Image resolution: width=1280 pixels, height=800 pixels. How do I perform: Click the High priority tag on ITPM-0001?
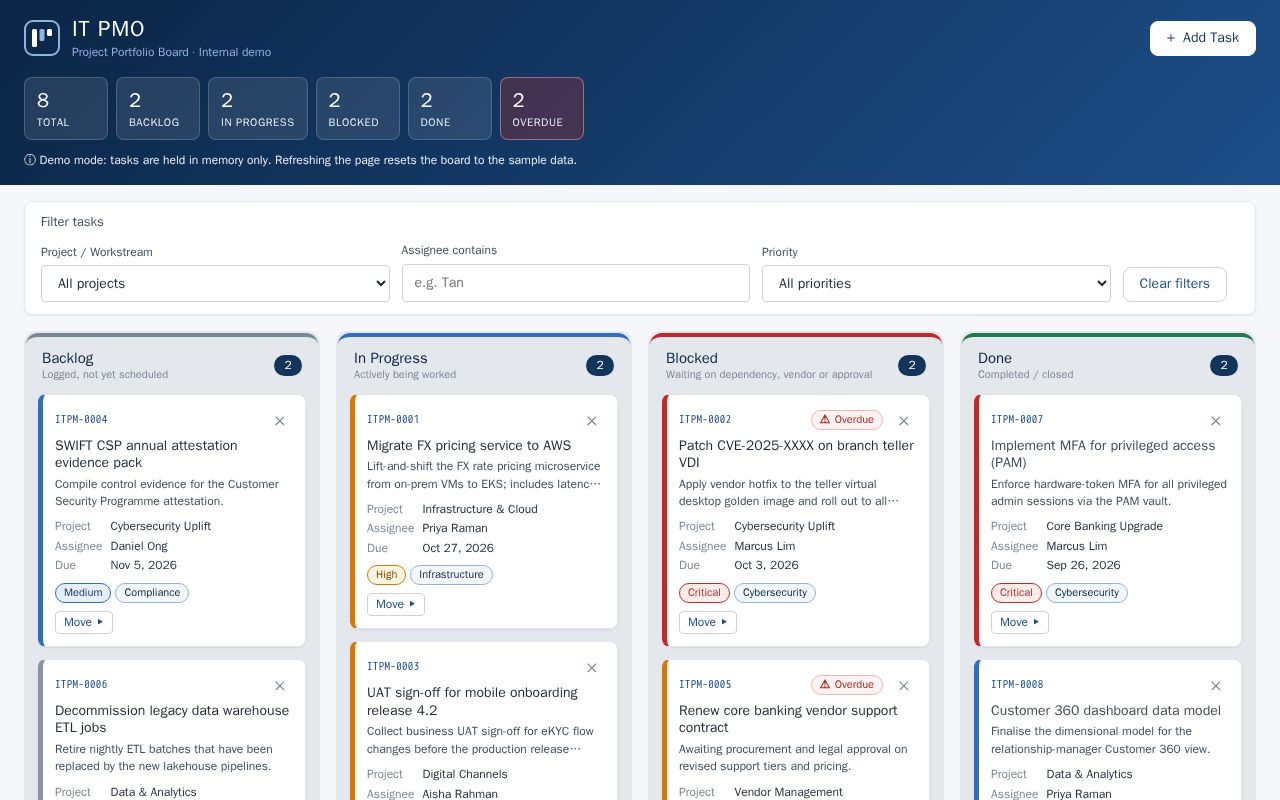click(x=387, y=575)
